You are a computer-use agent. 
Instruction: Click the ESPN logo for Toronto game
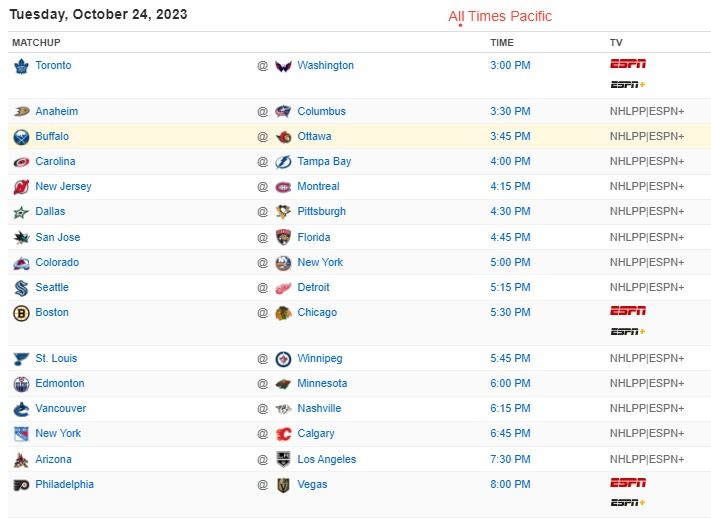627,63
